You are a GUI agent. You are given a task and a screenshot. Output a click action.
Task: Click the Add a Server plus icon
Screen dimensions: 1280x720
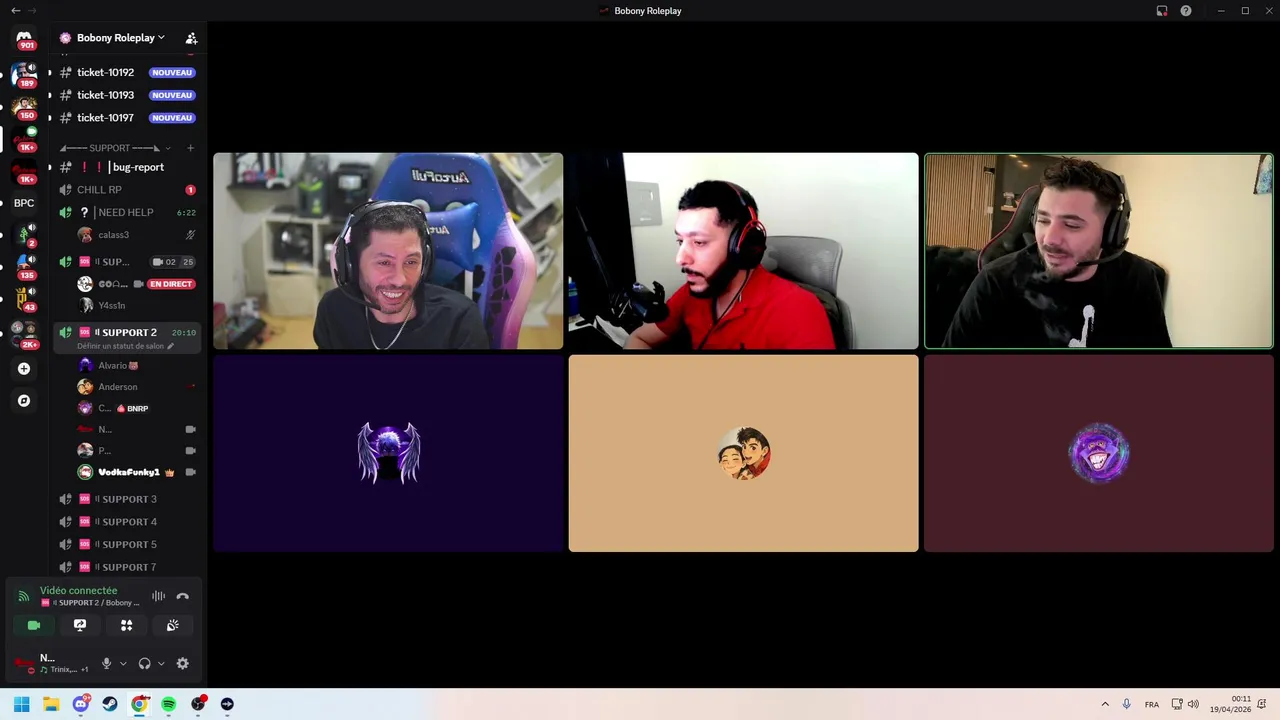click(24, 369)
